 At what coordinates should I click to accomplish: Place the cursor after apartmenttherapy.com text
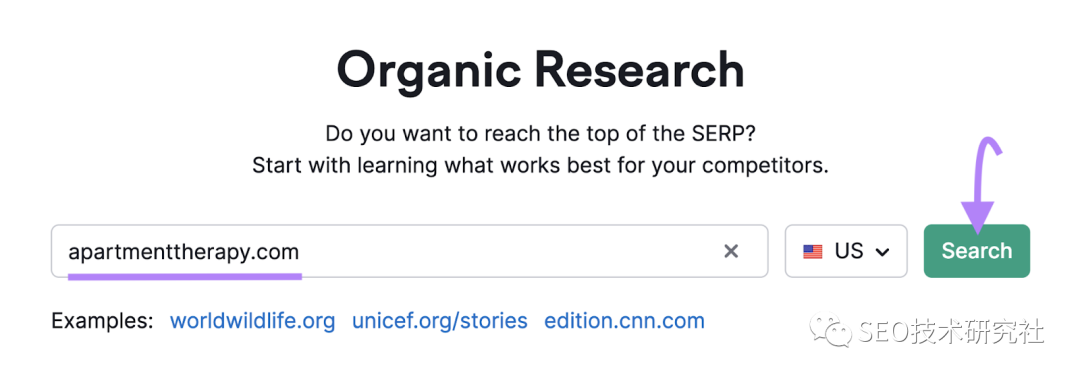tap(302, 252)
